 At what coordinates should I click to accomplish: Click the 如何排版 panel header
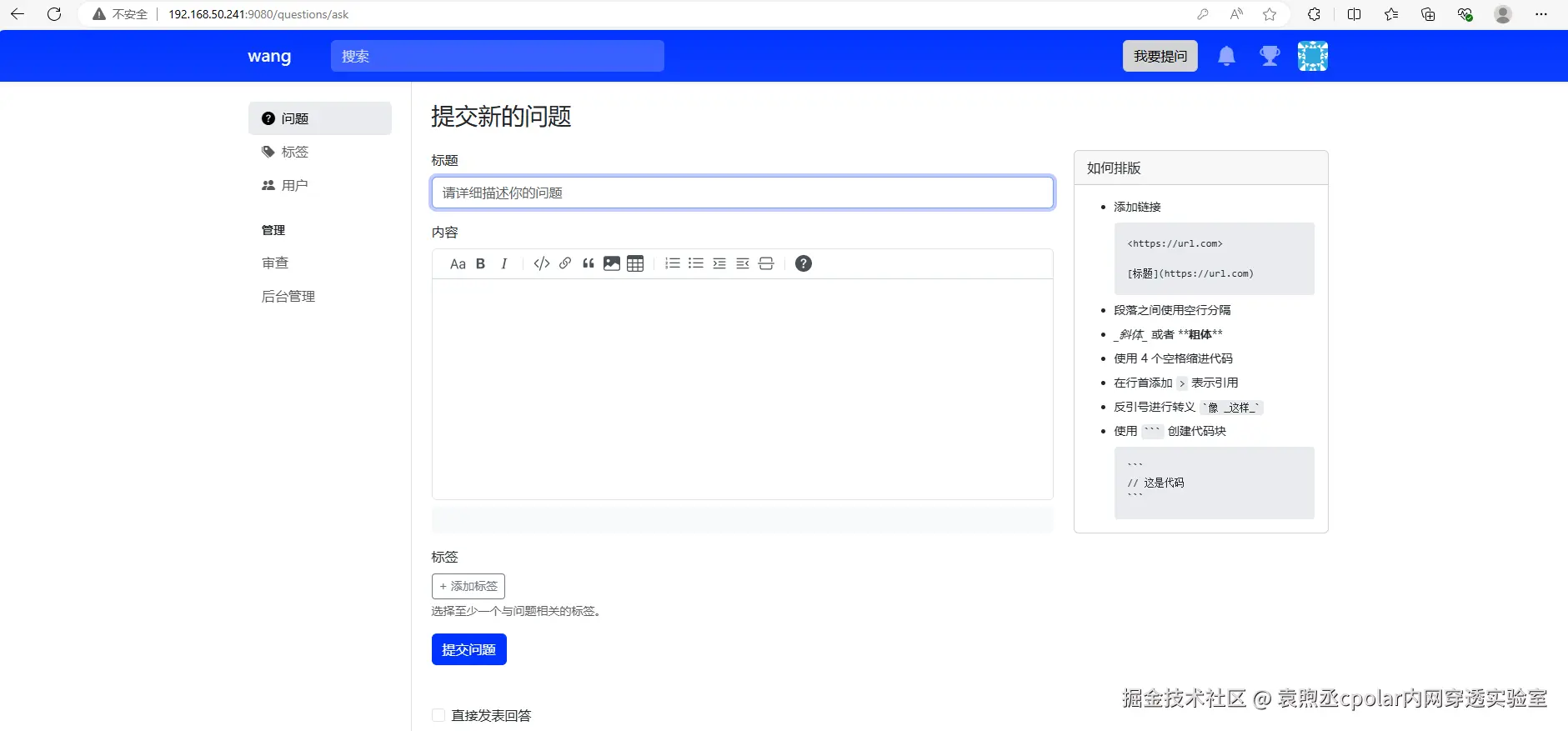coord(1201,168)
